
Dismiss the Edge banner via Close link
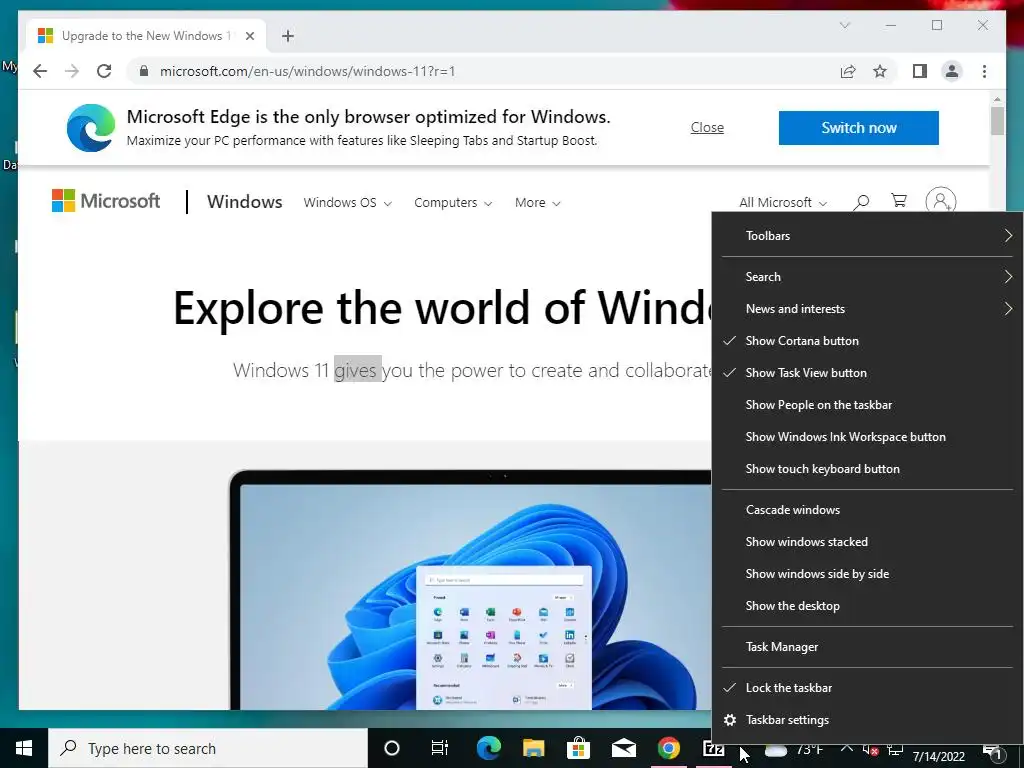pos(707,127)
